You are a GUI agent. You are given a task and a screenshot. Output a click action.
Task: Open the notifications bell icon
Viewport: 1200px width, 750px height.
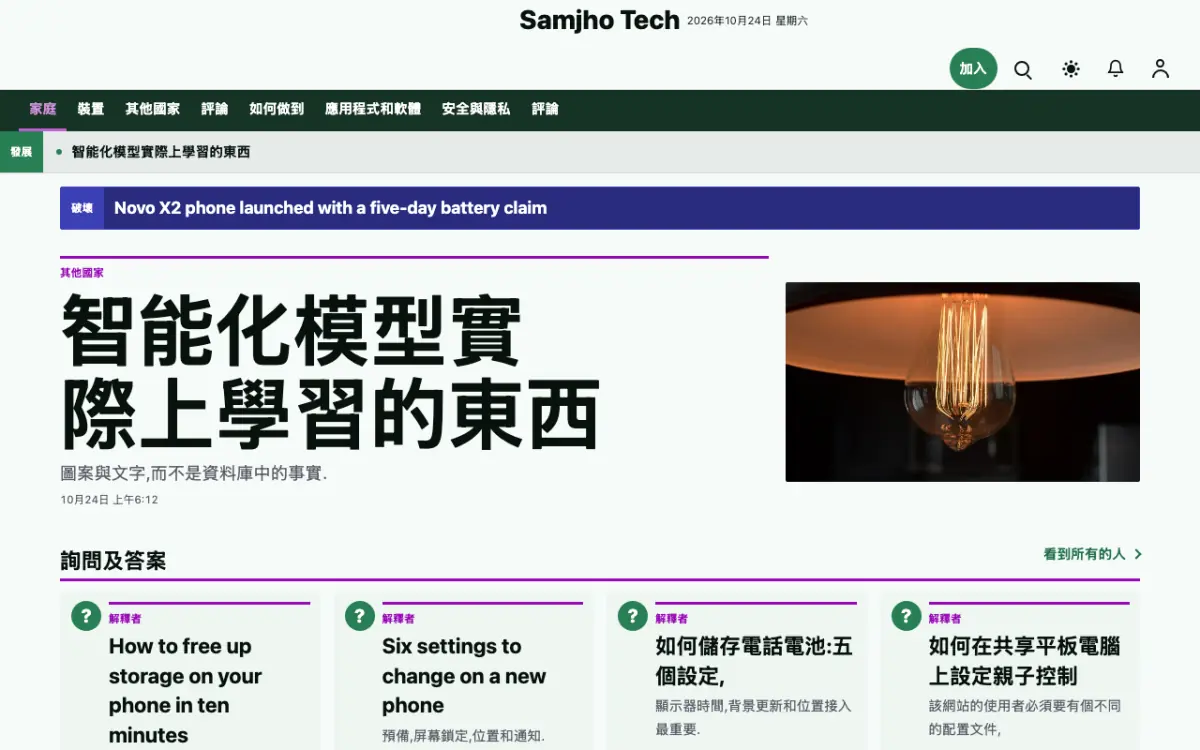pyautogui.click(x=1115, y=69)
